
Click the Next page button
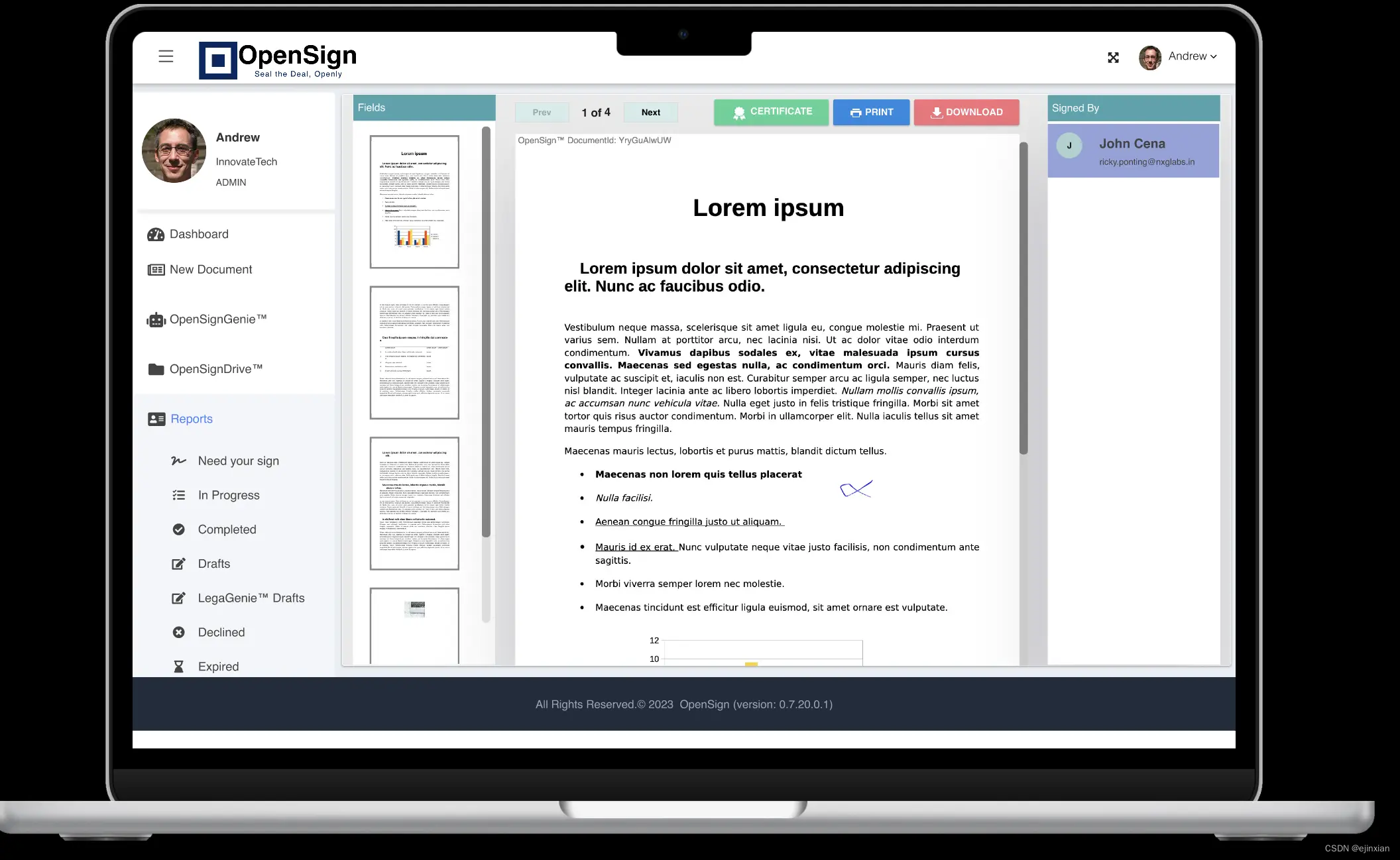pos(650,112)
